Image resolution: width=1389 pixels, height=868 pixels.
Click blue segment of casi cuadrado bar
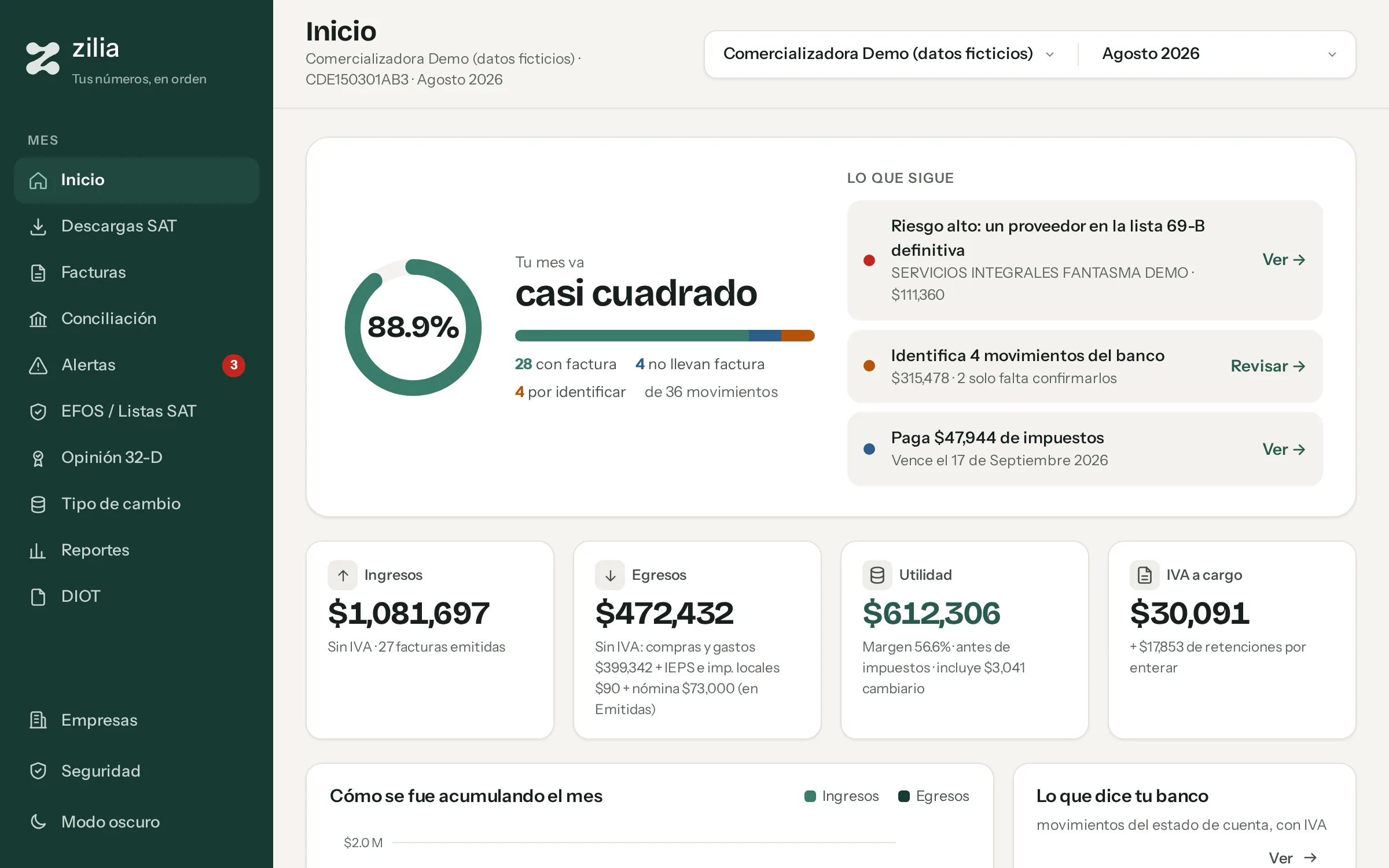765,336
